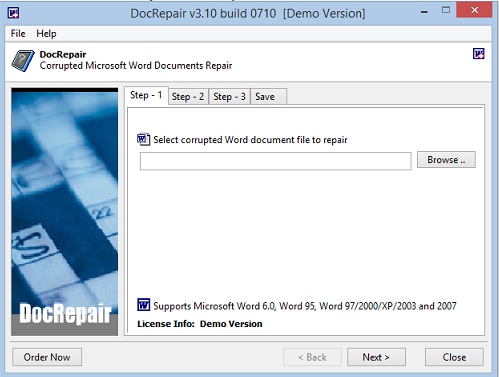Go to the Step - 3 tab
The image size is (499, 377).
[x=229, y=97]
